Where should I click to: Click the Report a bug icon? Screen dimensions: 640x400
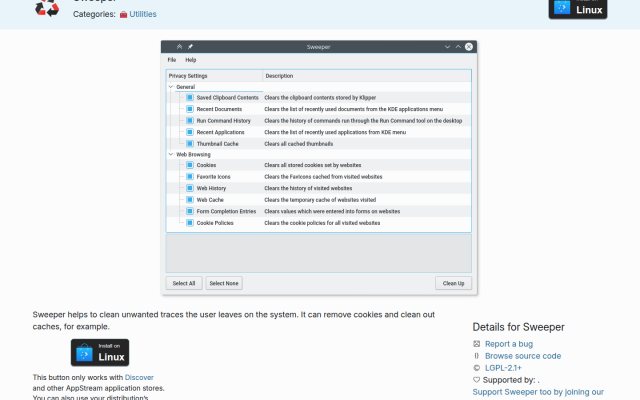tap(476, 344)
